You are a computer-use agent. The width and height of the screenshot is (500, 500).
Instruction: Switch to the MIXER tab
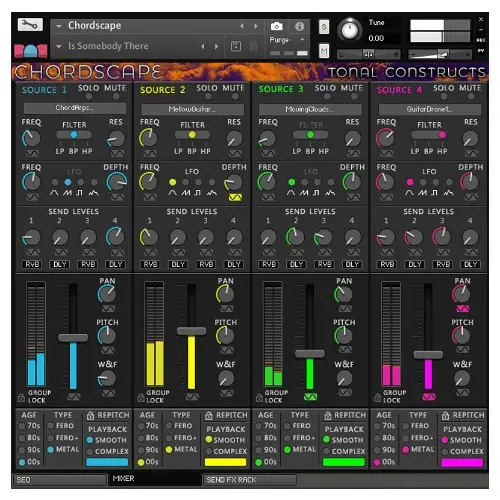(x=155, y=479)
